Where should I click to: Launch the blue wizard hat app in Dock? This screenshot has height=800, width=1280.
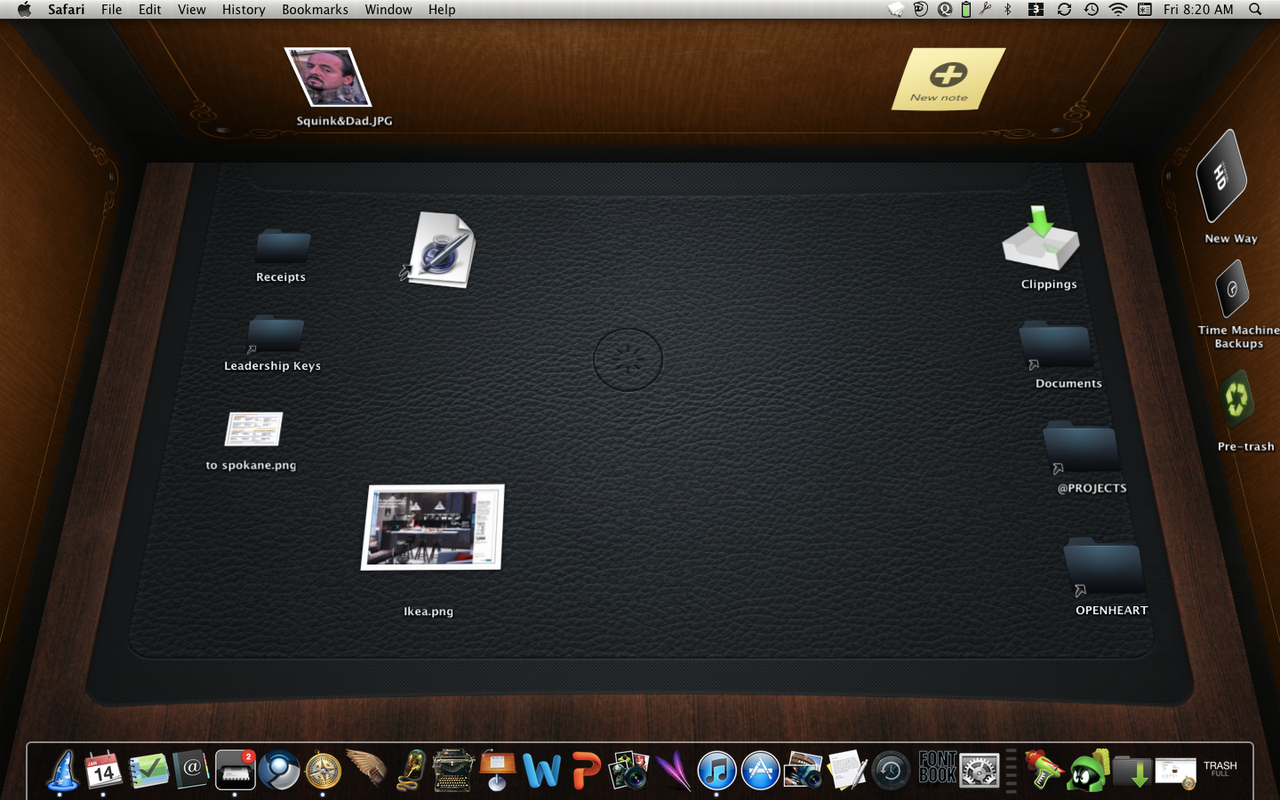tap(63, 770)
